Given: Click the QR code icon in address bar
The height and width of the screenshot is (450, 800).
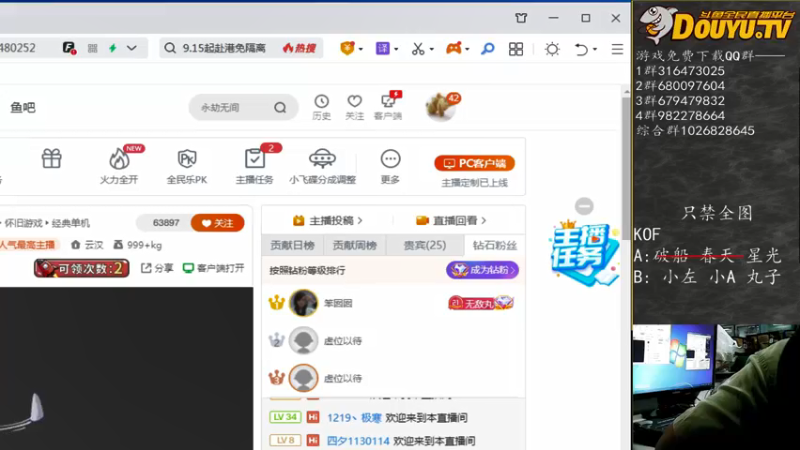Looking at the screenshot, I should tap(92, 48).
